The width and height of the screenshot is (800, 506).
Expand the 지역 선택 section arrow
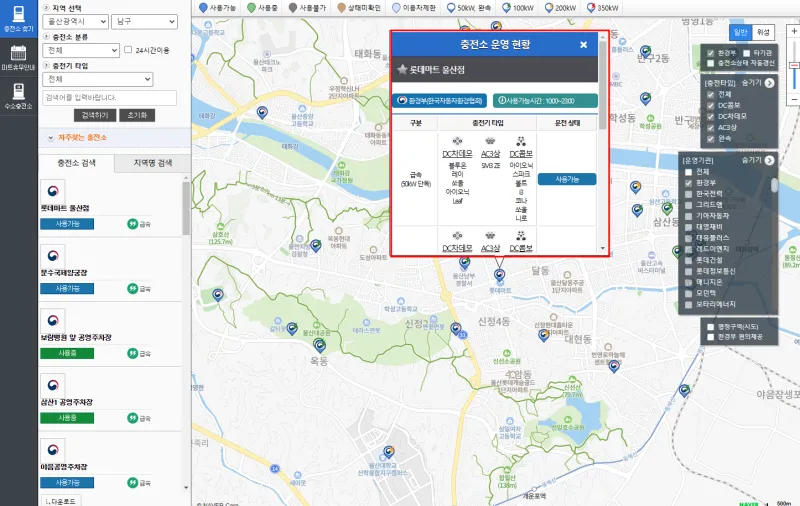(46, 8)
